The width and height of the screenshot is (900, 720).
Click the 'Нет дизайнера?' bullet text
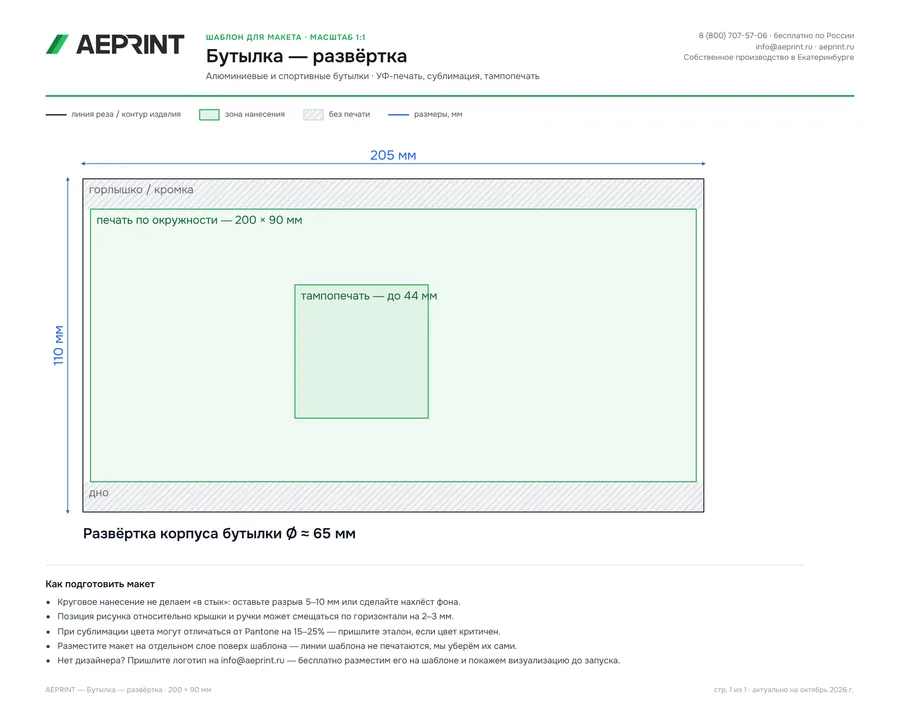click(x=339, y=660)
